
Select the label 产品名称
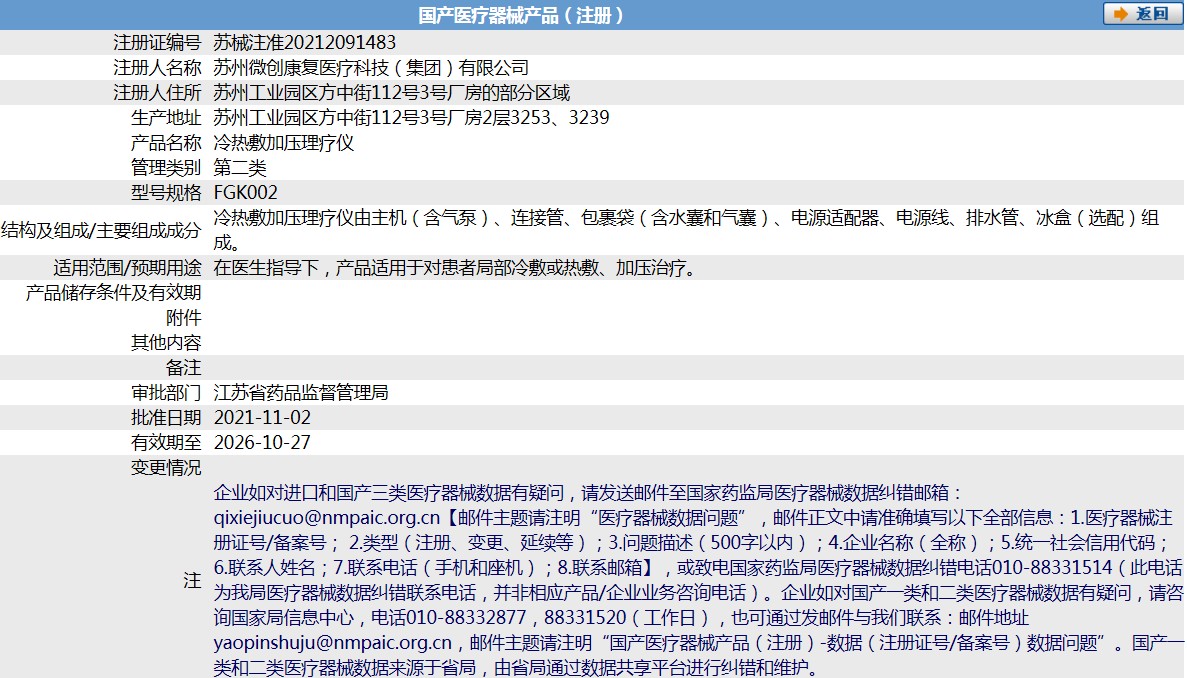click(166, 142)
